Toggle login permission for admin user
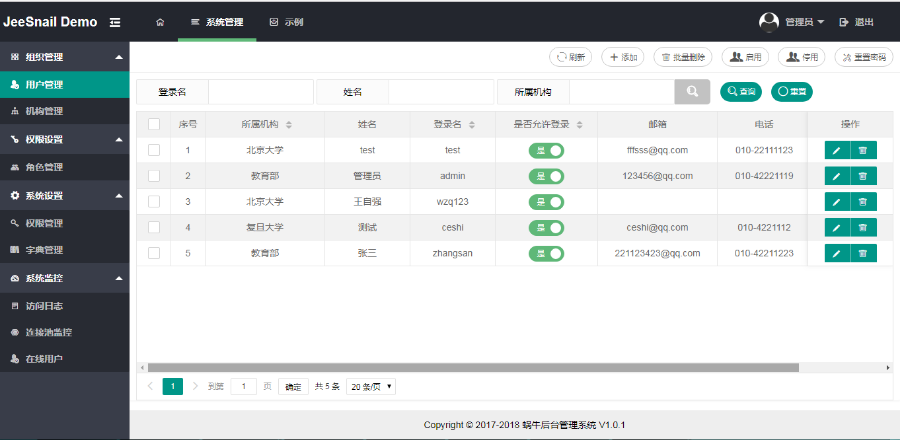 [x=546, y=176]
